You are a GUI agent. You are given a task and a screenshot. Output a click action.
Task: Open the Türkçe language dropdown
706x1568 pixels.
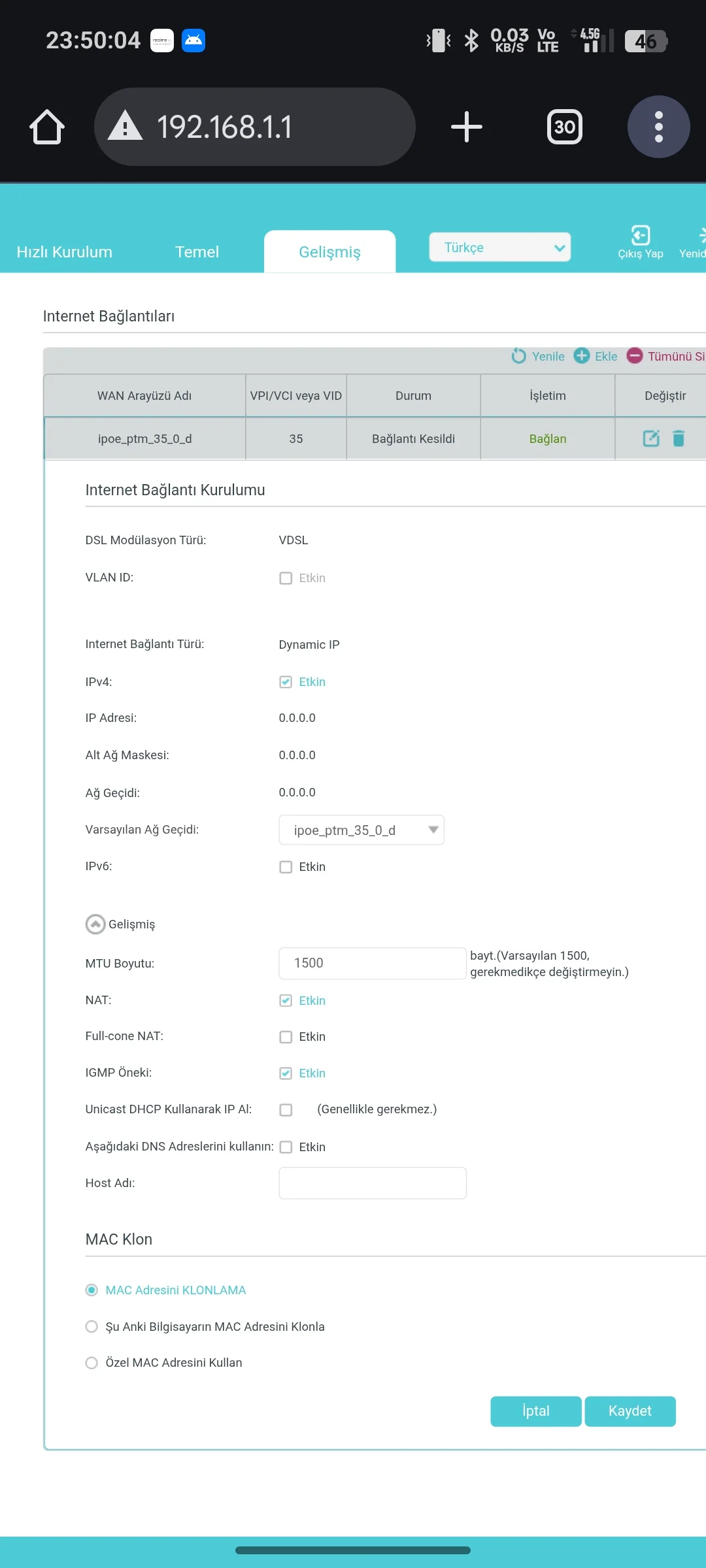(500, 248)
